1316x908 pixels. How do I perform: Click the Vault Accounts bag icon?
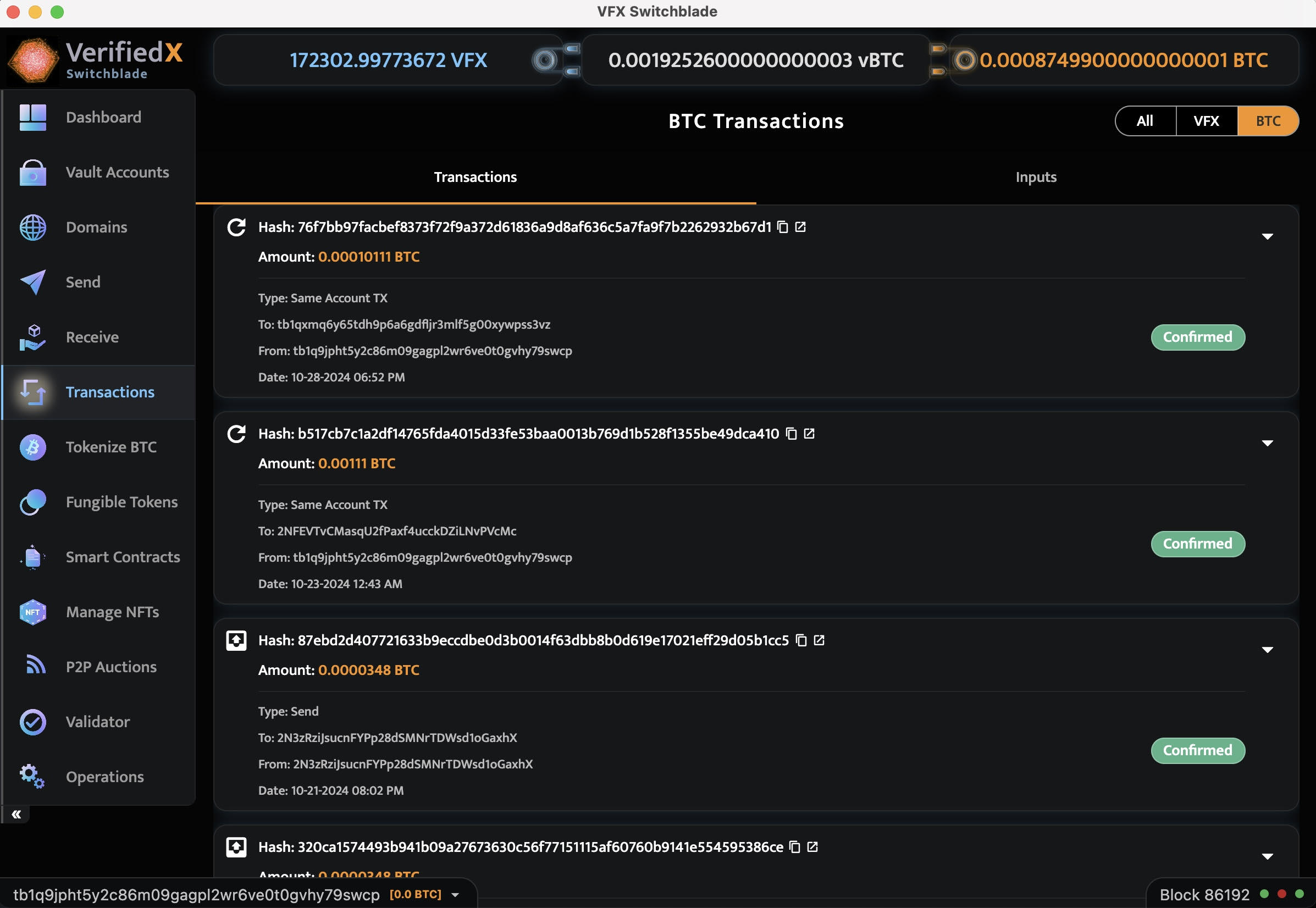(x=32, y=173)
